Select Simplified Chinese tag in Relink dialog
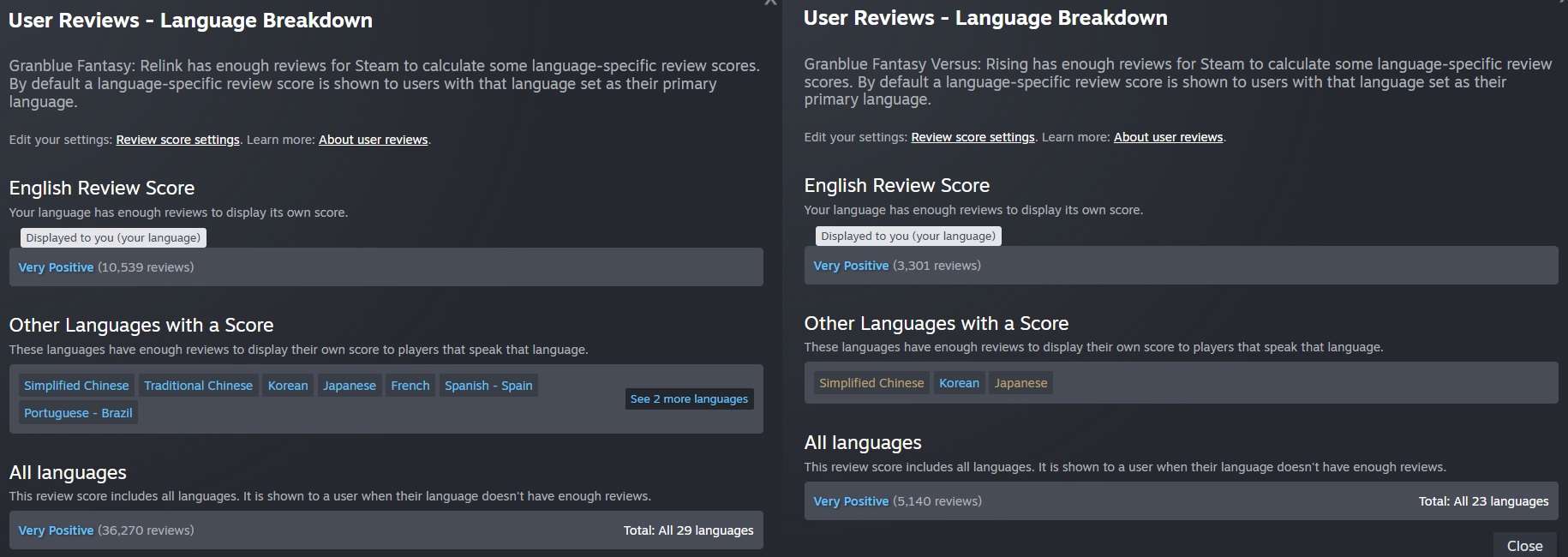The image size is (1568, 557). click(76, 386)
